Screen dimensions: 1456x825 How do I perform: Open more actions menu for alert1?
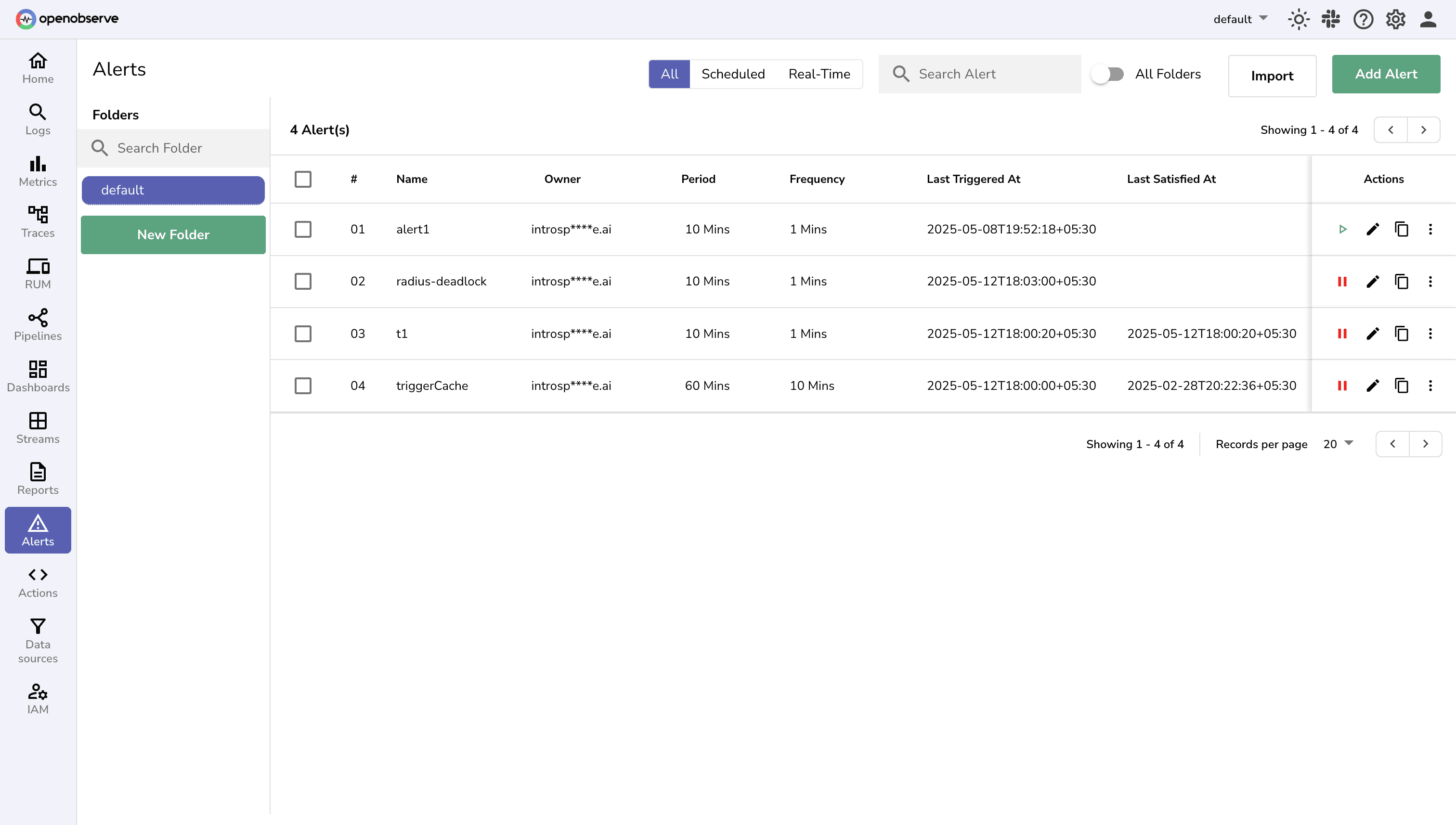tap(1430, 229)
